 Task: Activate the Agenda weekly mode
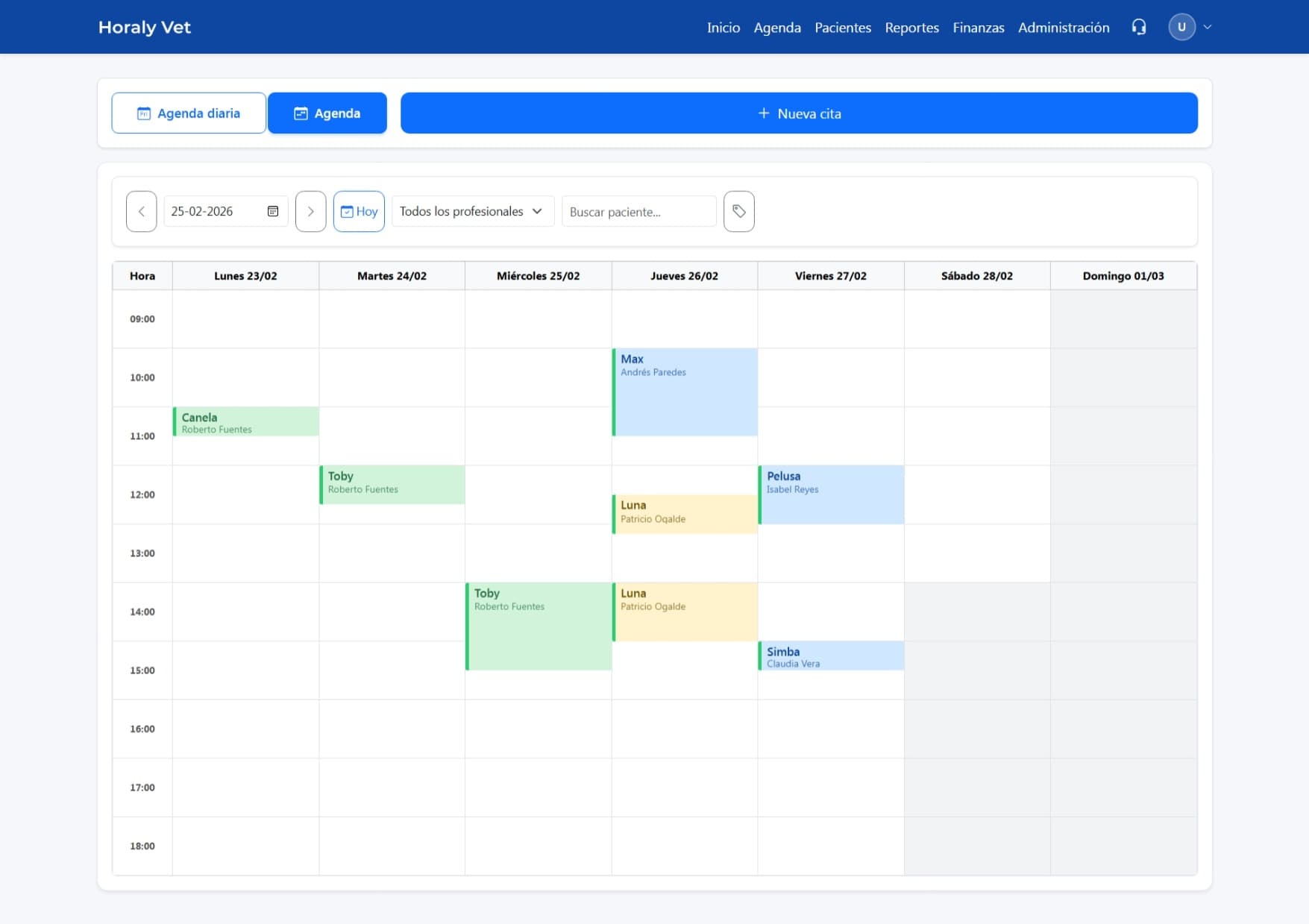click(x=327, y=113)
